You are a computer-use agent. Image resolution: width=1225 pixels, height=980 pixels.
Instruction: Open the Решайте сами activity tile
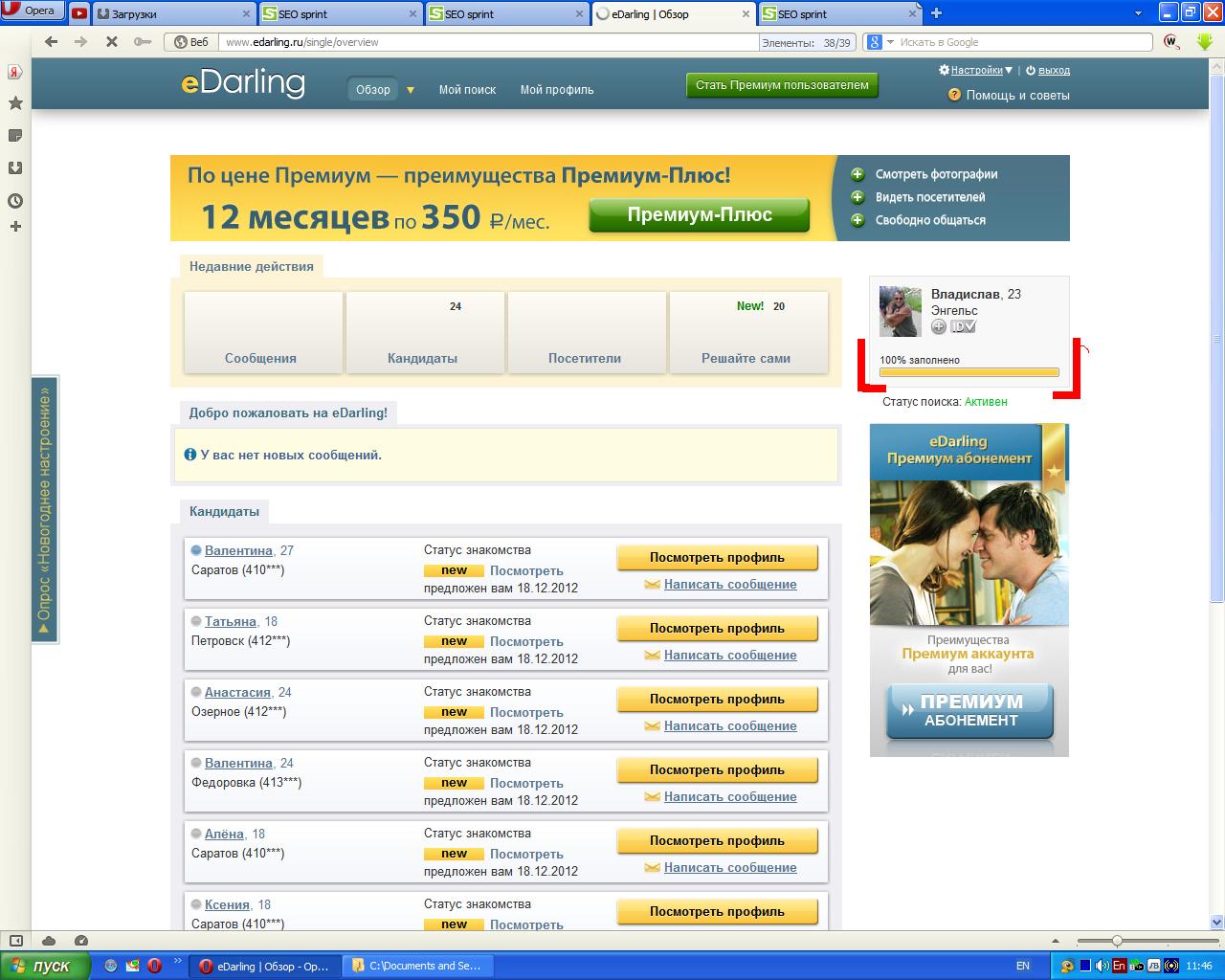pyautogui.click(x=746, y=331)
